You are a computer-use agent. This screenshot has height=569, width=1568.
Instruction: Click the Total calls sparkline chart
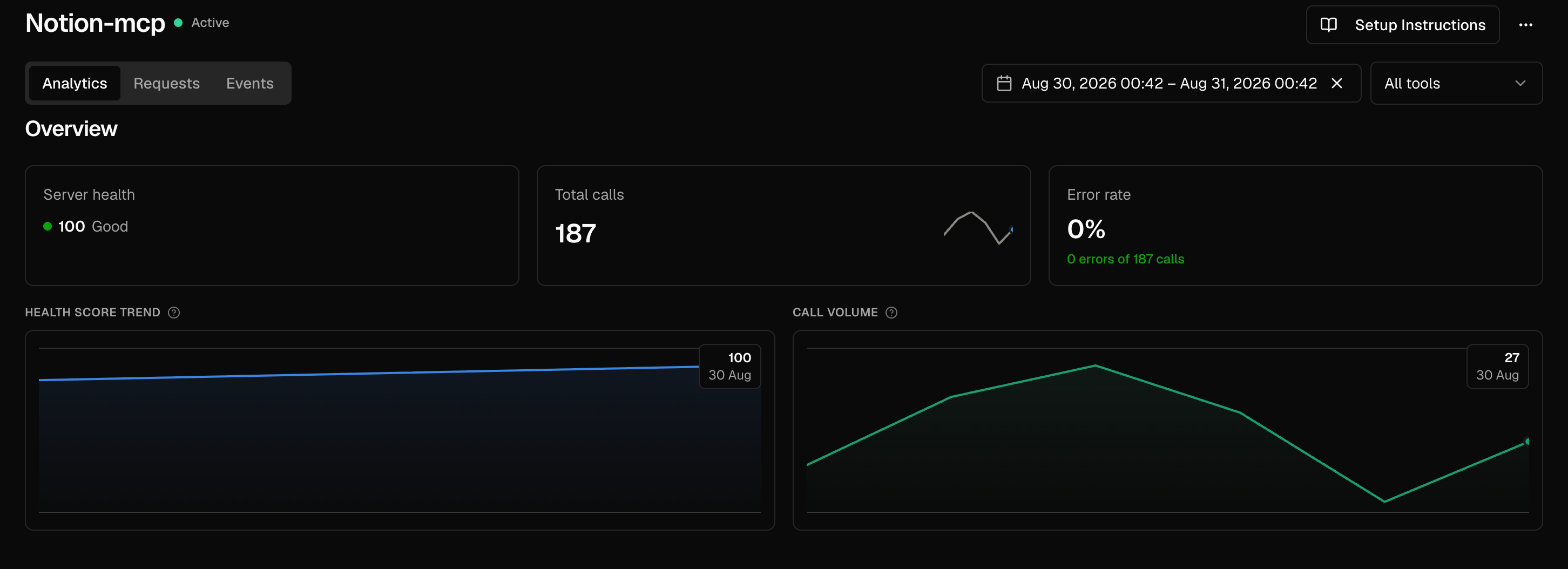[x=978, y=228]
